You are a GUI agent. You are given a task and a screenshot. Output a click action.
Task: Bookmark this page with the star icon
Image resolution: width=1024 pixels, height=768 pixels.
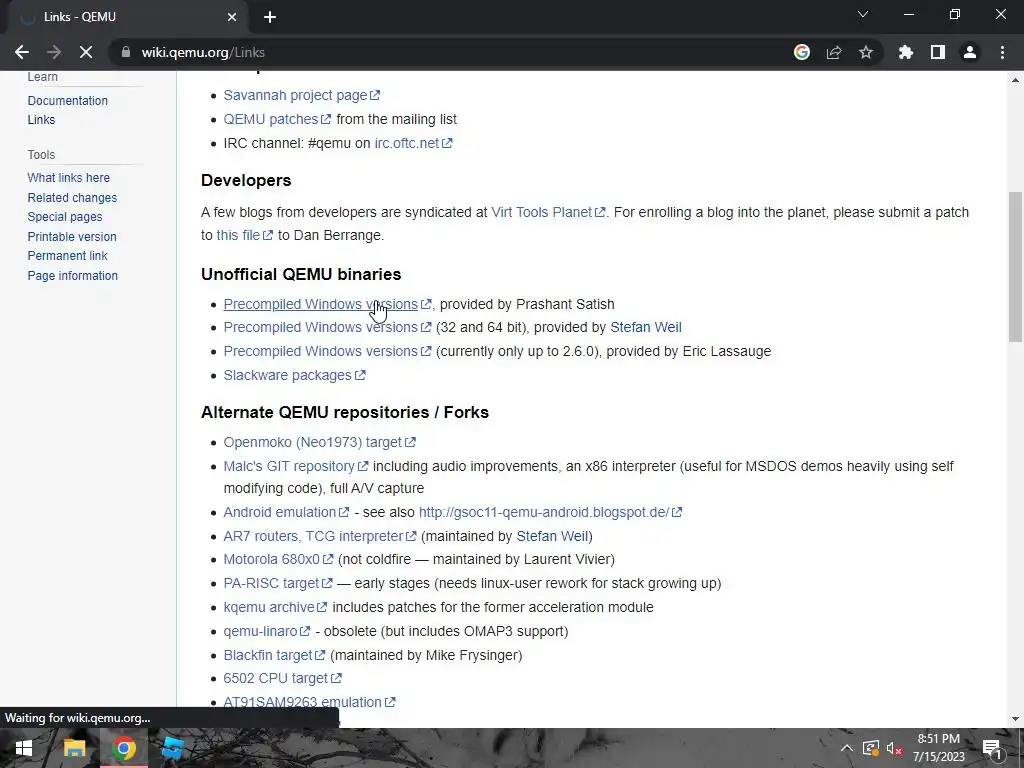[866, 52]
